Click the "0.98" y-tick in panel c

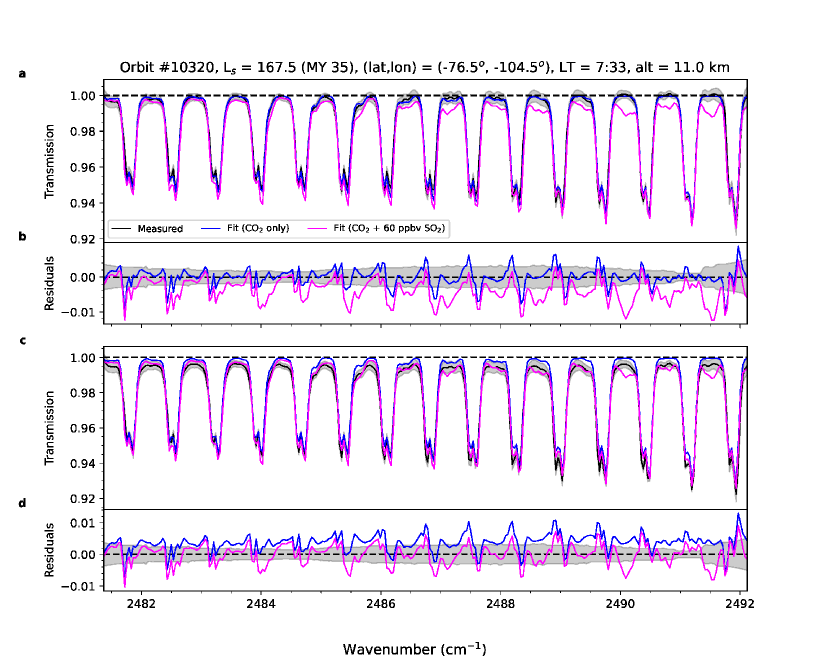tap(83, 393)
